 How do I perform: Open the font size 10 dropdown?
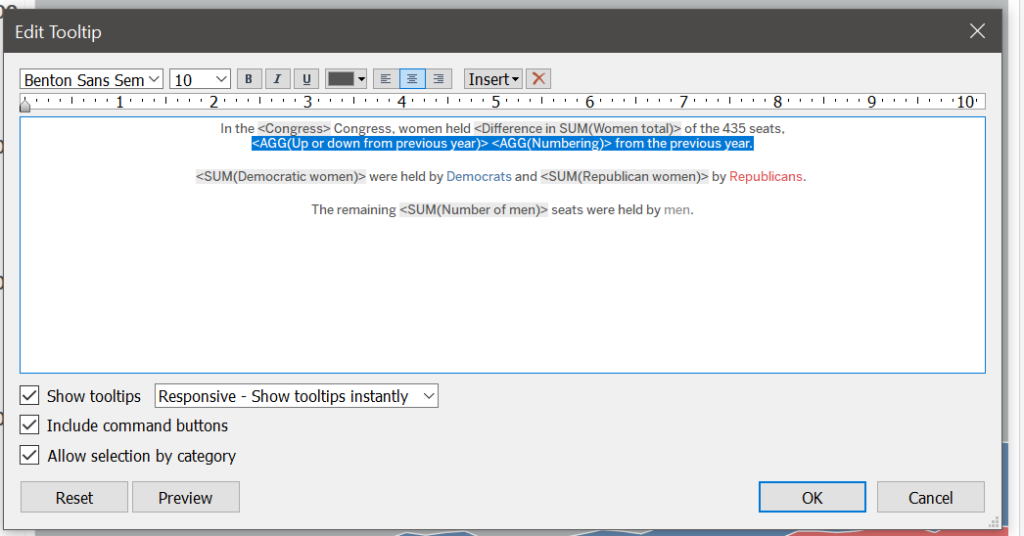pyautogui.click(x=200, y=80)
